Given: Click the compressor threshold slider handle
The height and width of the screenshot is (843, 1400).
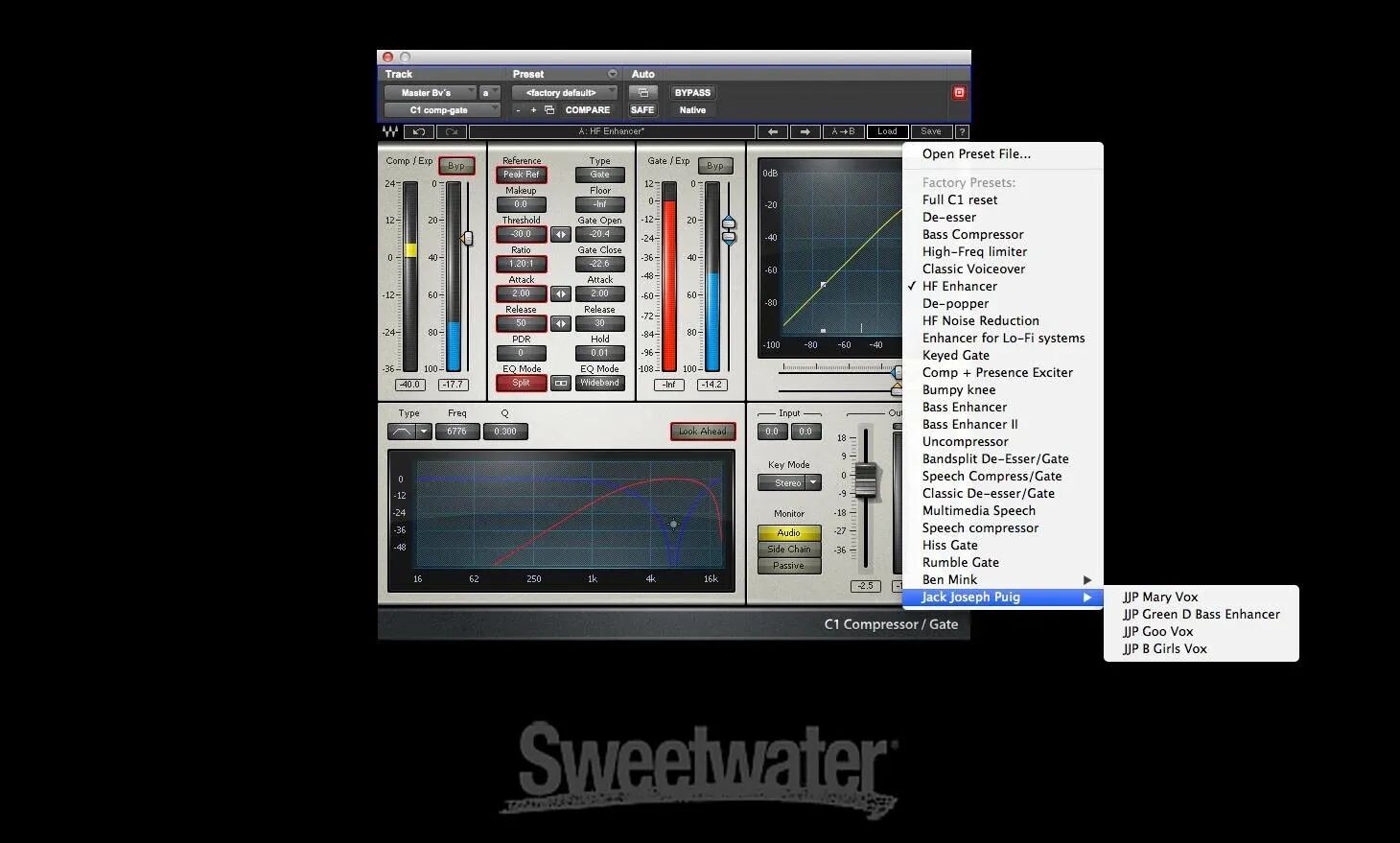Looking at the screenshot, I should [x=468, y=238].
